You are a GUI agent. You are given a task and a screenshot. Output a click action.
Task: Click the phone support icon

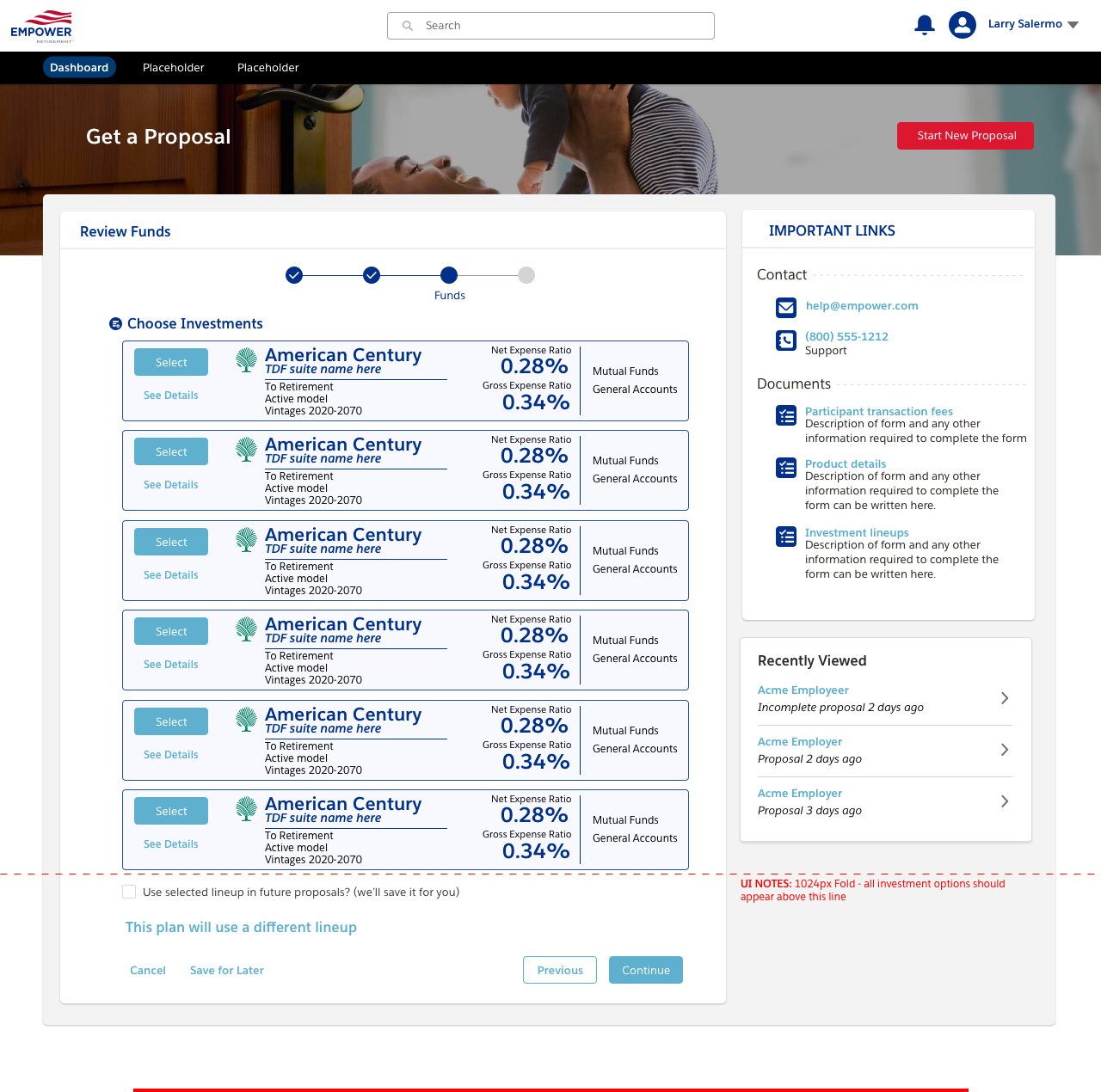(x=786, y=340)
